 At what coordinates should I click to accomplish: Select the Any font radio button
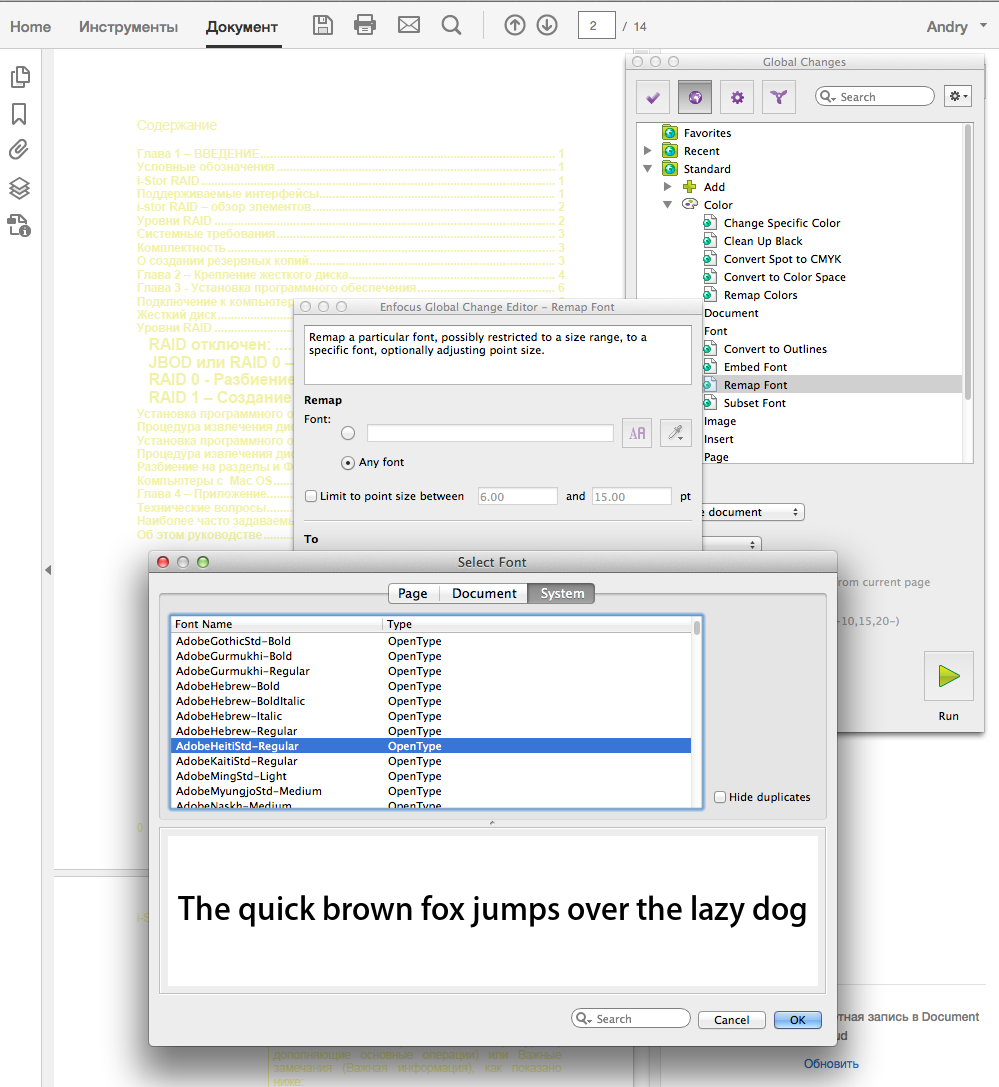[x=348, y=462]
